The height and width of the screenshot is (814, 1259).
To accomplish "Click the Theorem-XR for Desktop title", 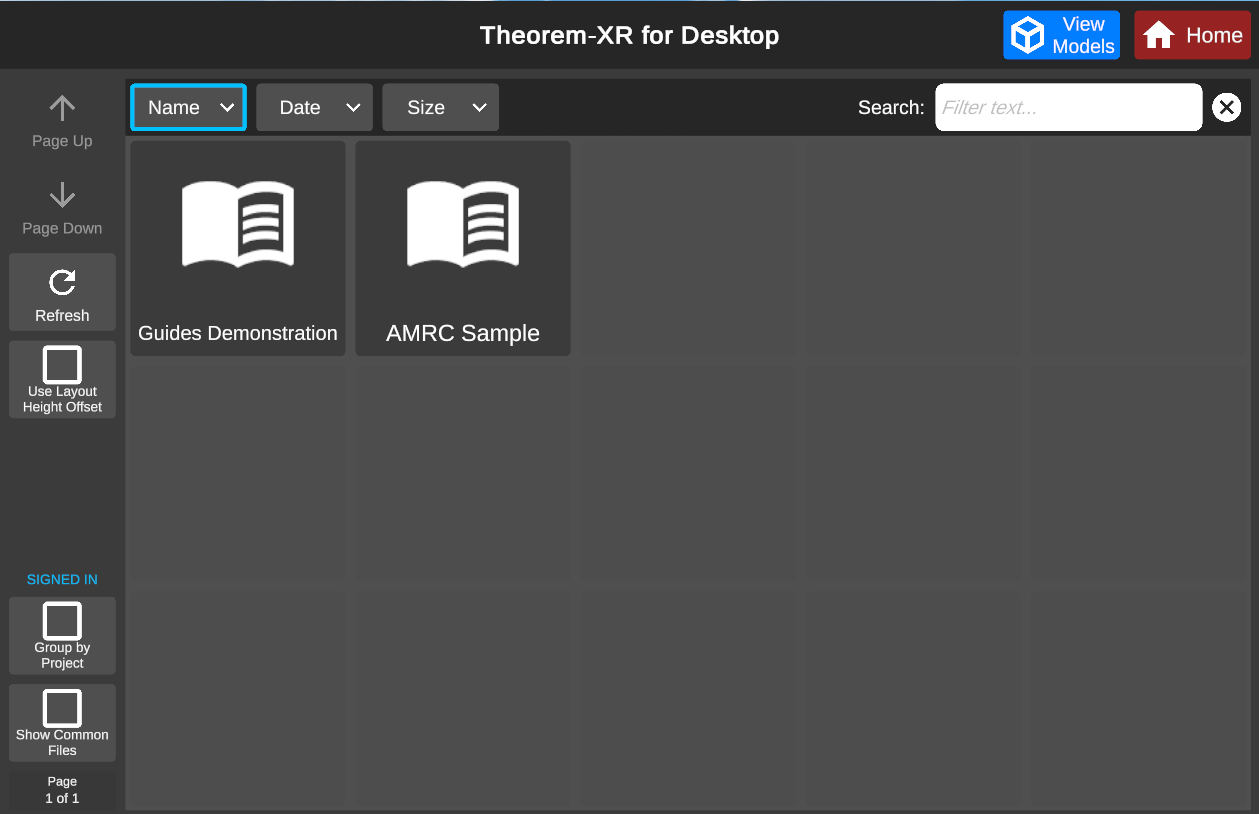I will 629,36.
